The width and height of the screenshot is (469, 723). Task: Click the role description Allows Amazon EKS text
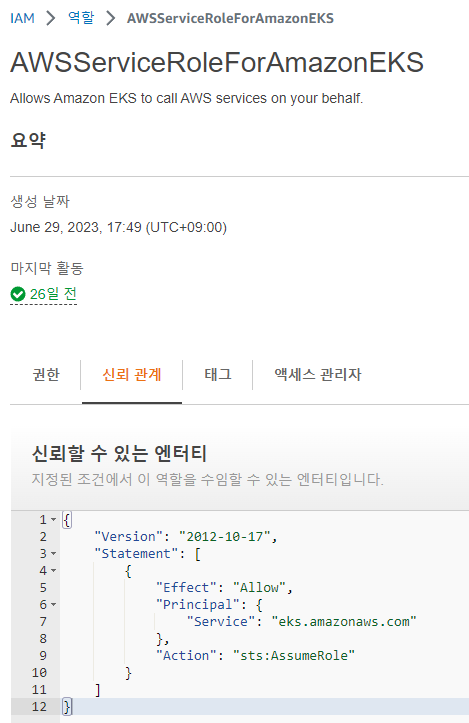point(187,98)
